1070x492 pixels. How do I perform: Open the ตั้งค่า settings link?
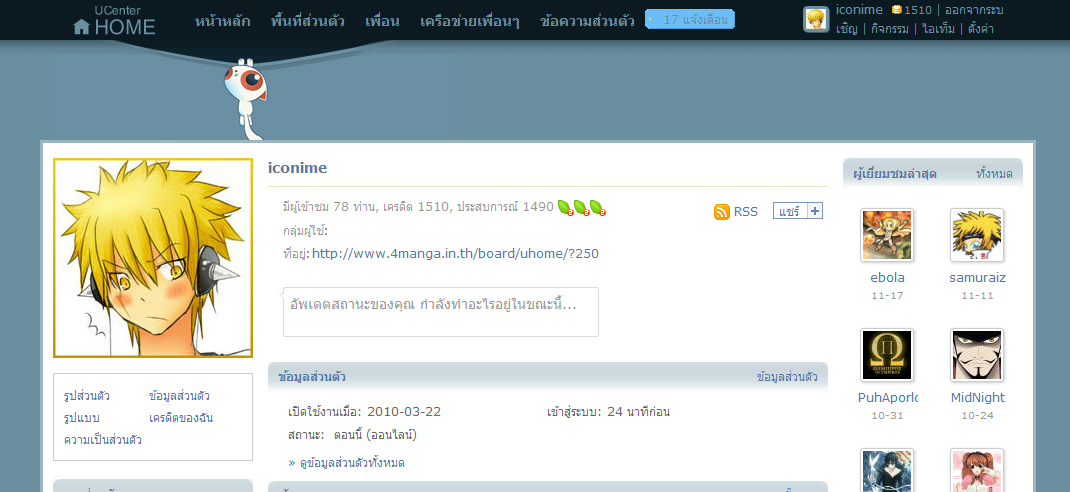click(x=981, y=29)
